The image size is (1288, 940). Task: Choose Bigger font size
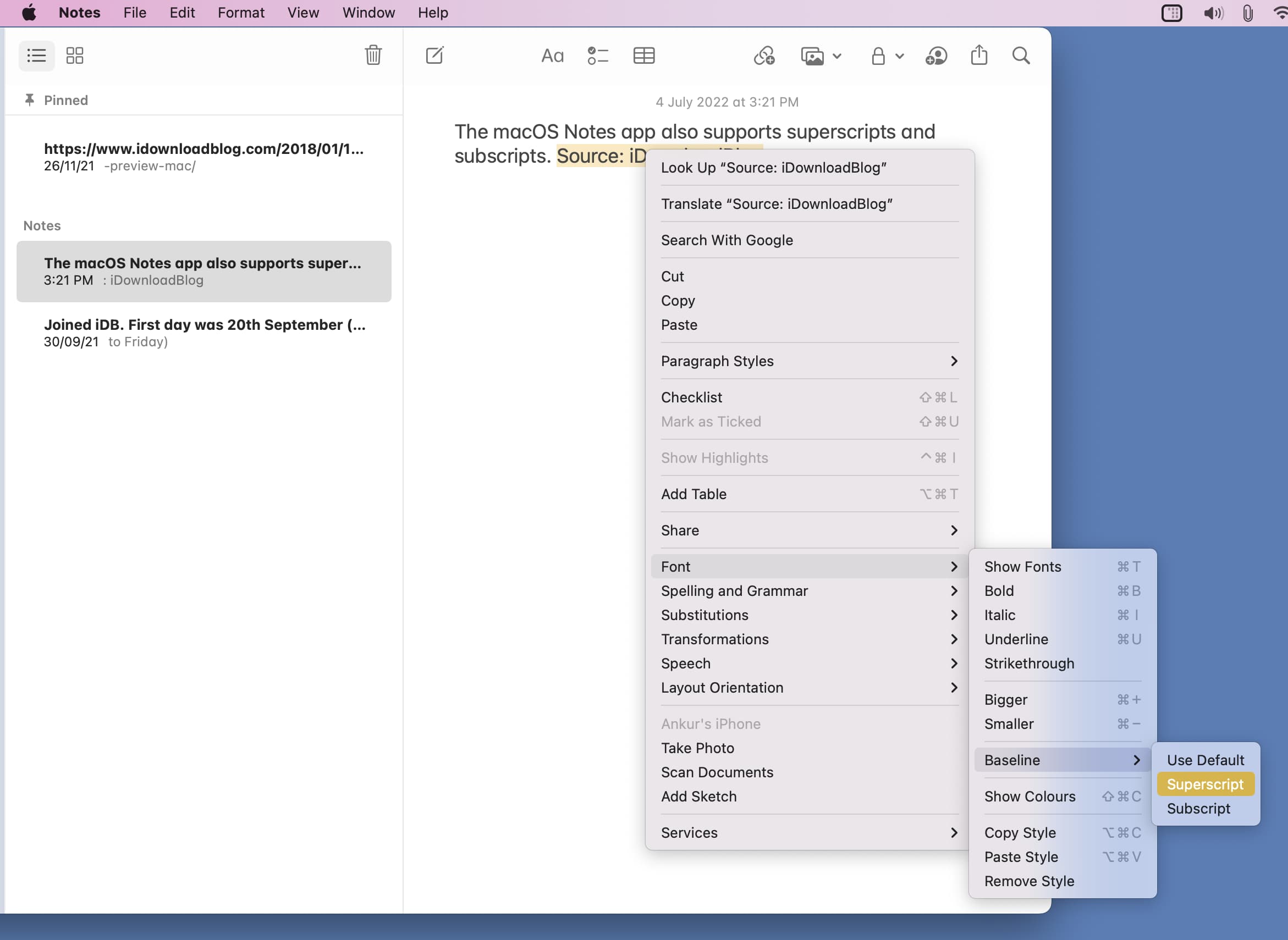1062,699
